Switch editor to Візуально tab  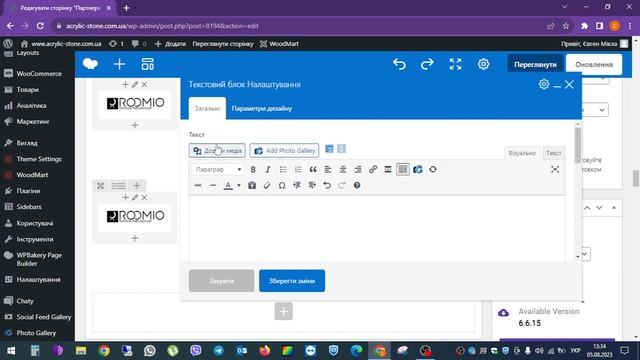(x=522, y=153)
